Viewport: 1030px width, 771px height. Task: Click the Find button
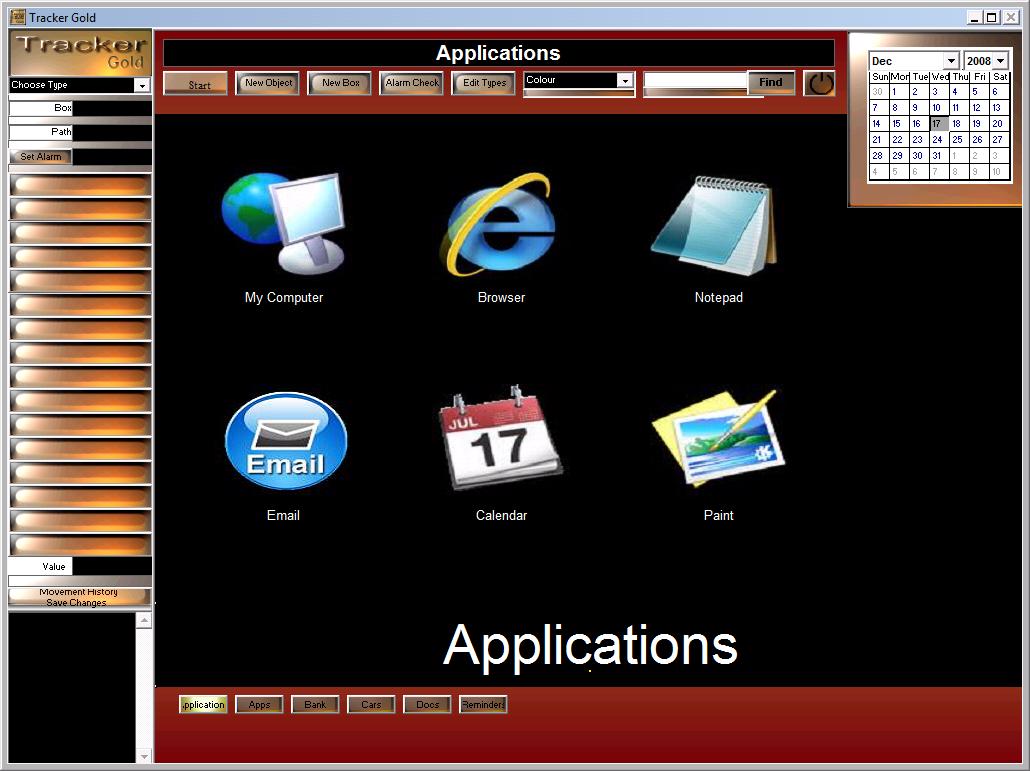point(771,82)
